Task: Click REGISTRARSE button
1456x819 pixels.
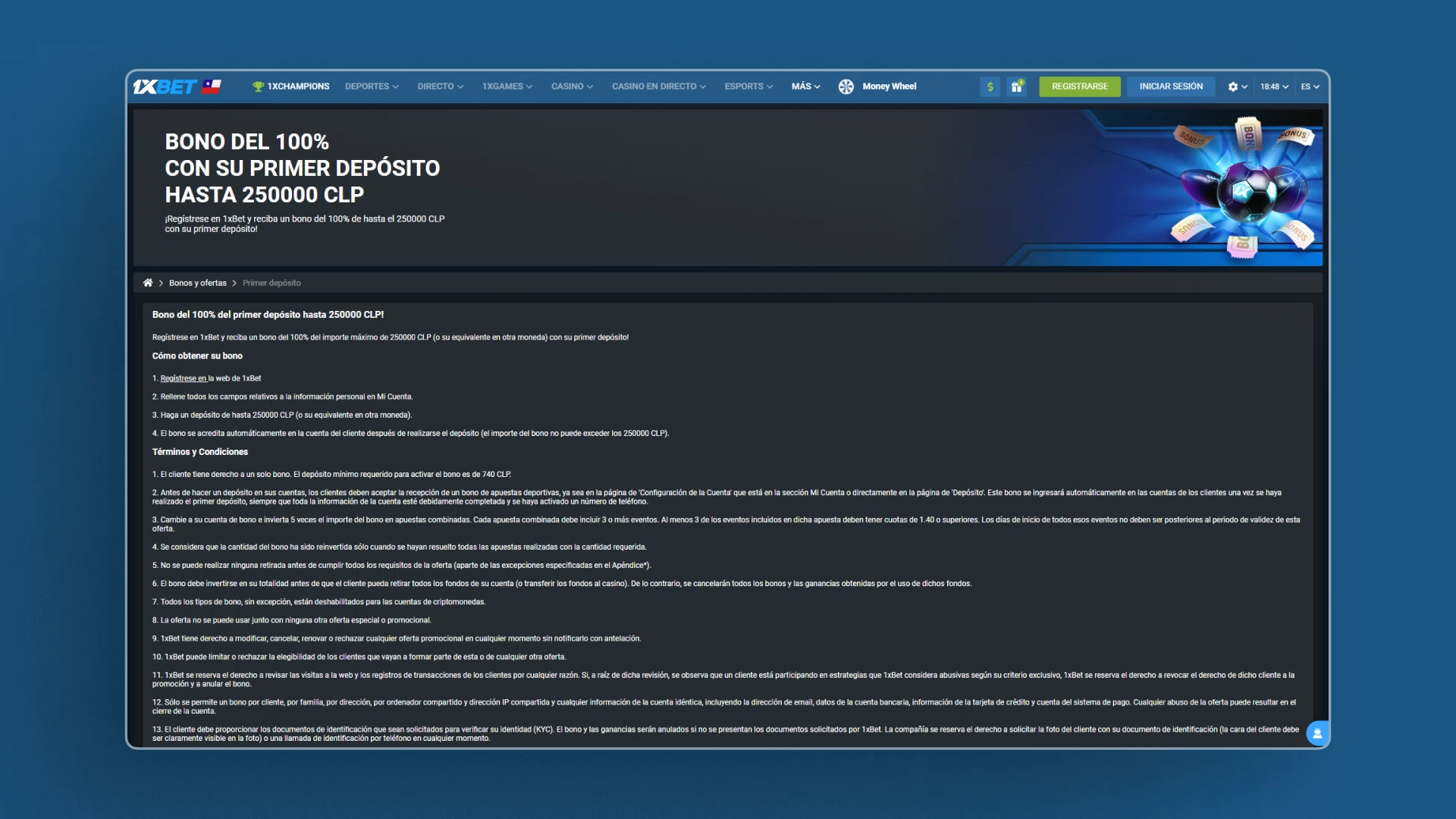Action: point(1080,86)
